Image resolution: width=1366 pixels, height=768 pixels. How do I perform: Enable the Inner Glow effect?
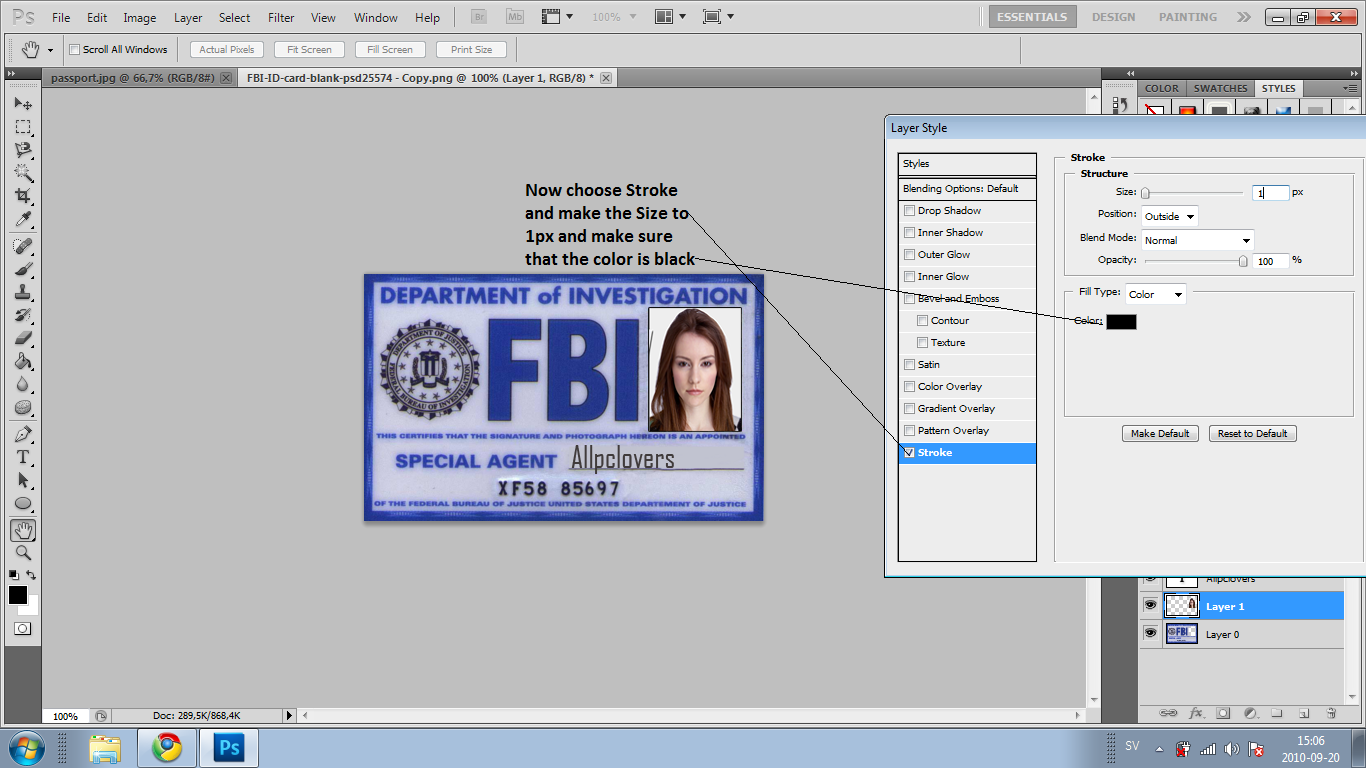(x=909, y=277)
